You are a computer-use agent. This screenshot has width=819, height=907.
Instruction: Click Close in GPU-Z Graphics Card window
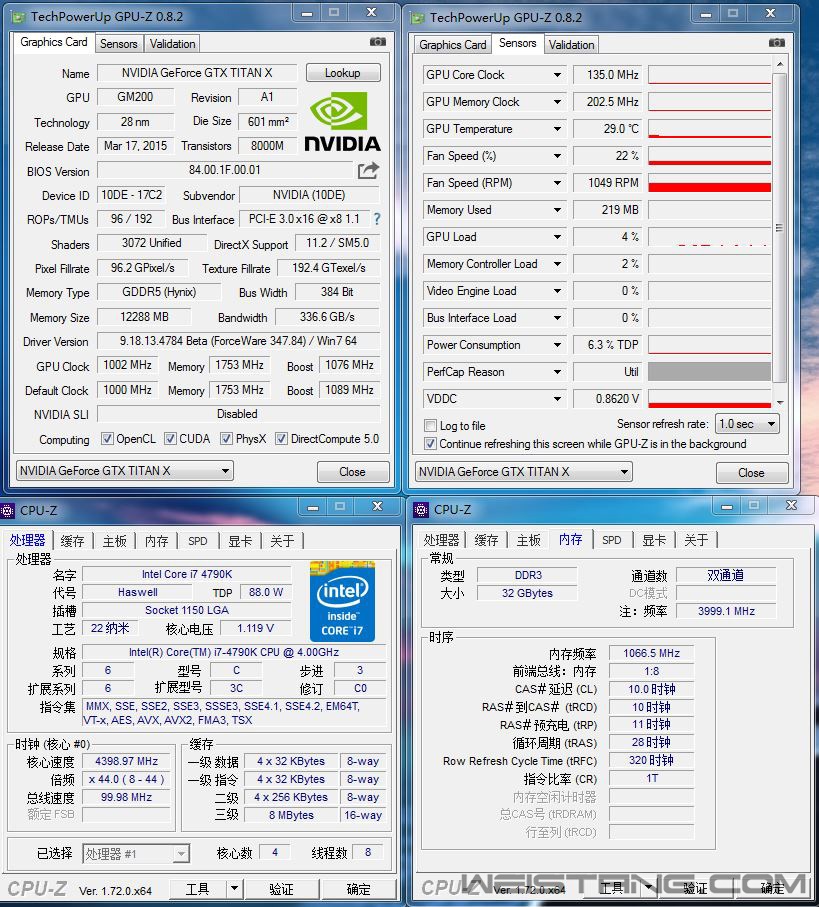click(x=353, y=472)
